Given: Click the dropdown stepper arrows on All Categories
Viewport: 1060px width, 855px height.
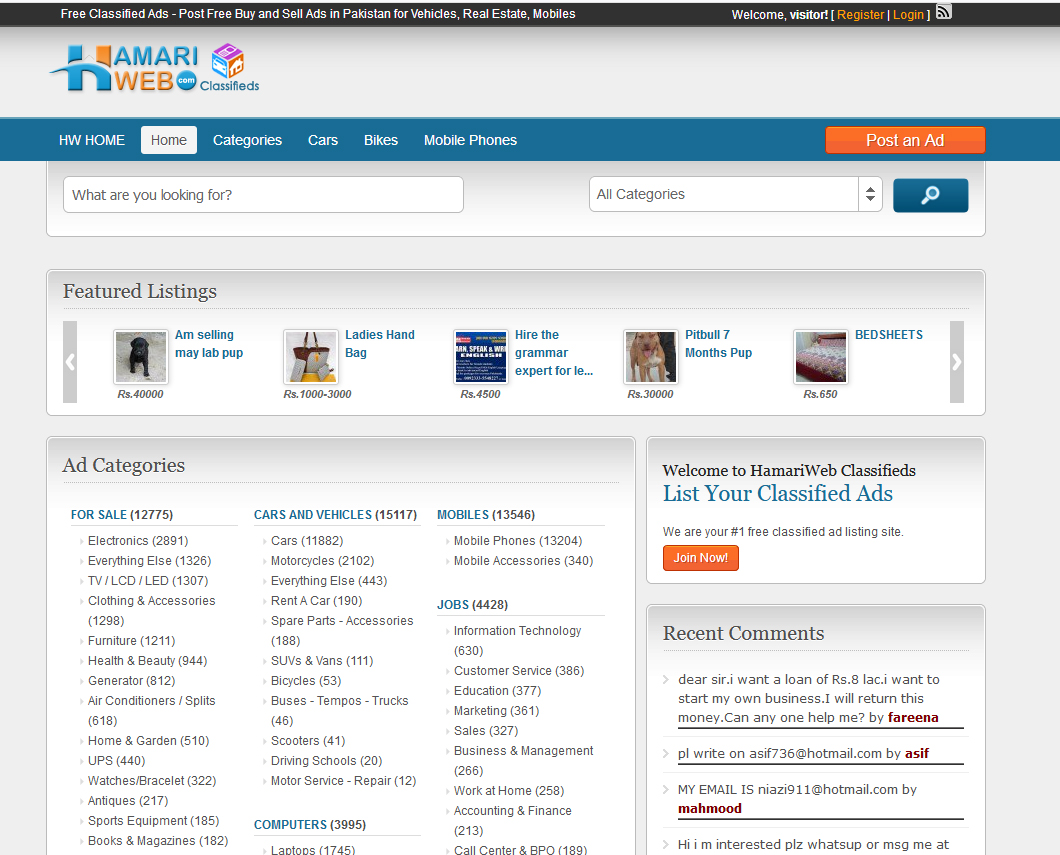Looking at the screenshot, I should pyautogui.click(x=869, y=194).
